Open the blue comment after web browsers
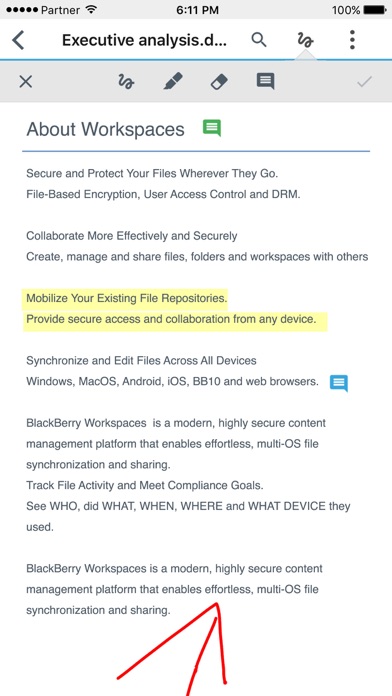 point(339,383)
